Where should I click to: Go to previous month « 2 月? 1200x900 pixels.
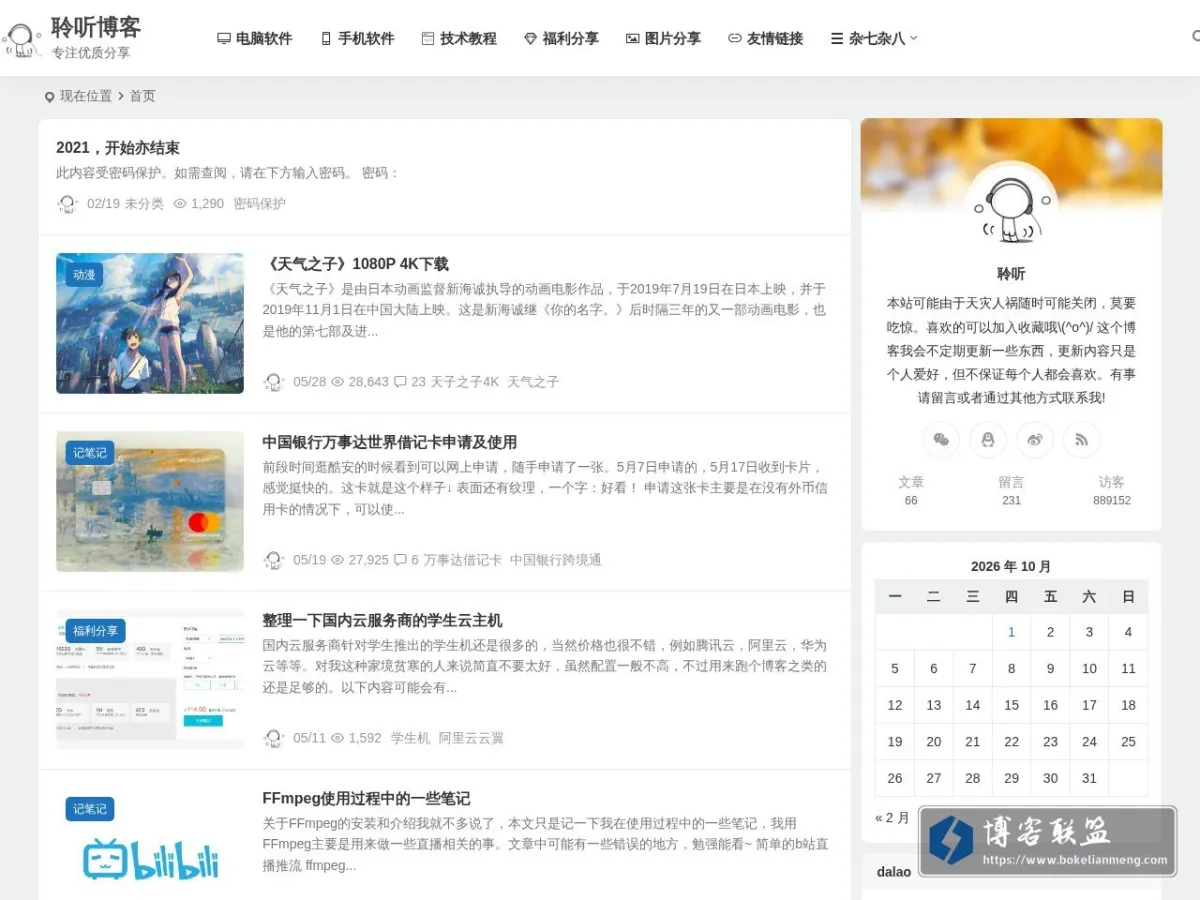892,818
